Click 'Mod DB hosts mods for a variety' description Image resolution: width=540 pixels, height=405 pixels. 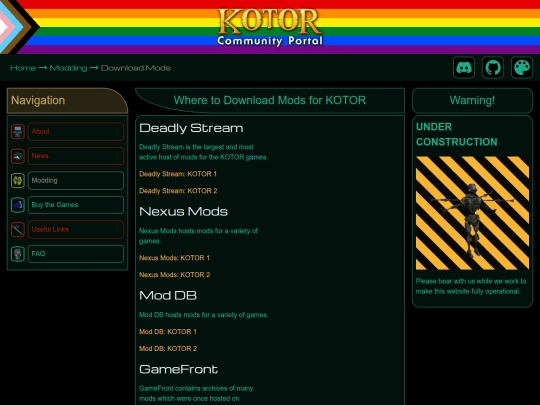(204, 315)
